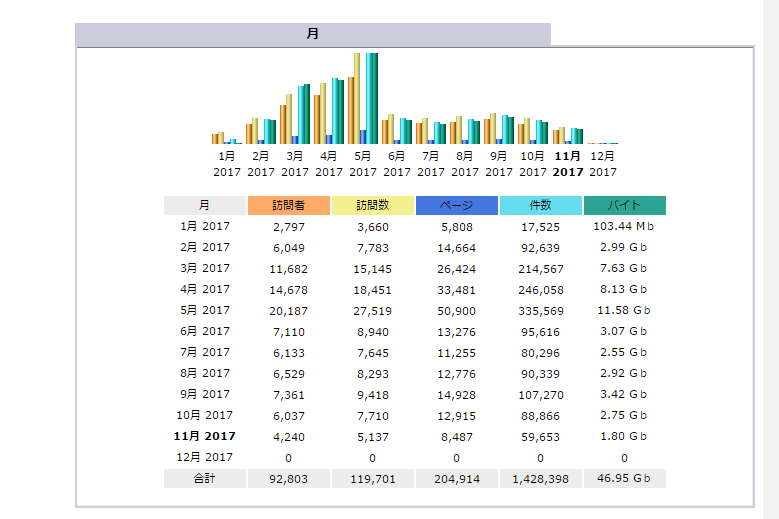Click visitors value 4,240
The width and height of the screenshot is (779, 519).
click(289, 437)
